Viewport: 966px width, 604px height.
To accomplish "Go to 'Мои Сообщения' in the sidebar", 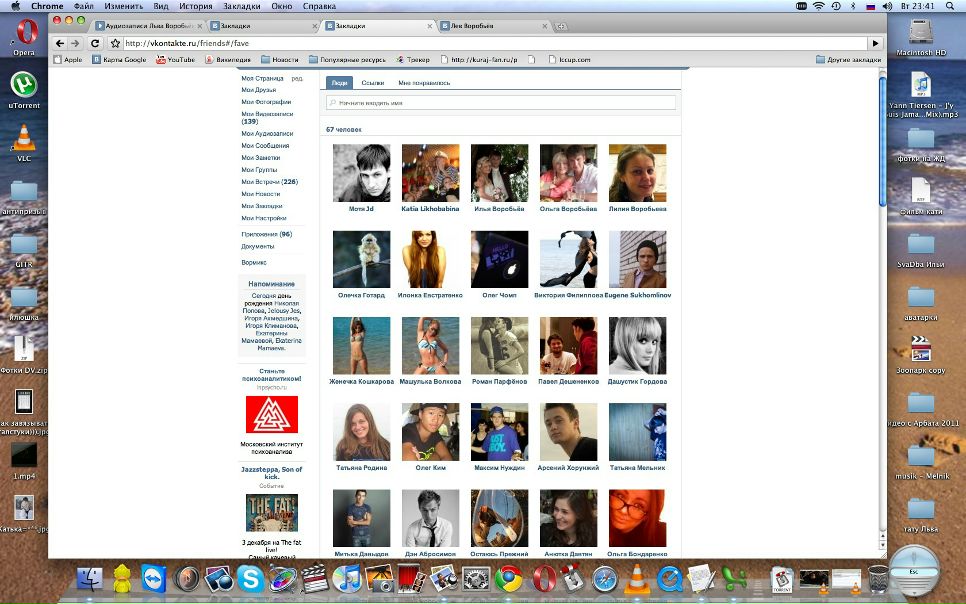I will [x=265, y=146].
